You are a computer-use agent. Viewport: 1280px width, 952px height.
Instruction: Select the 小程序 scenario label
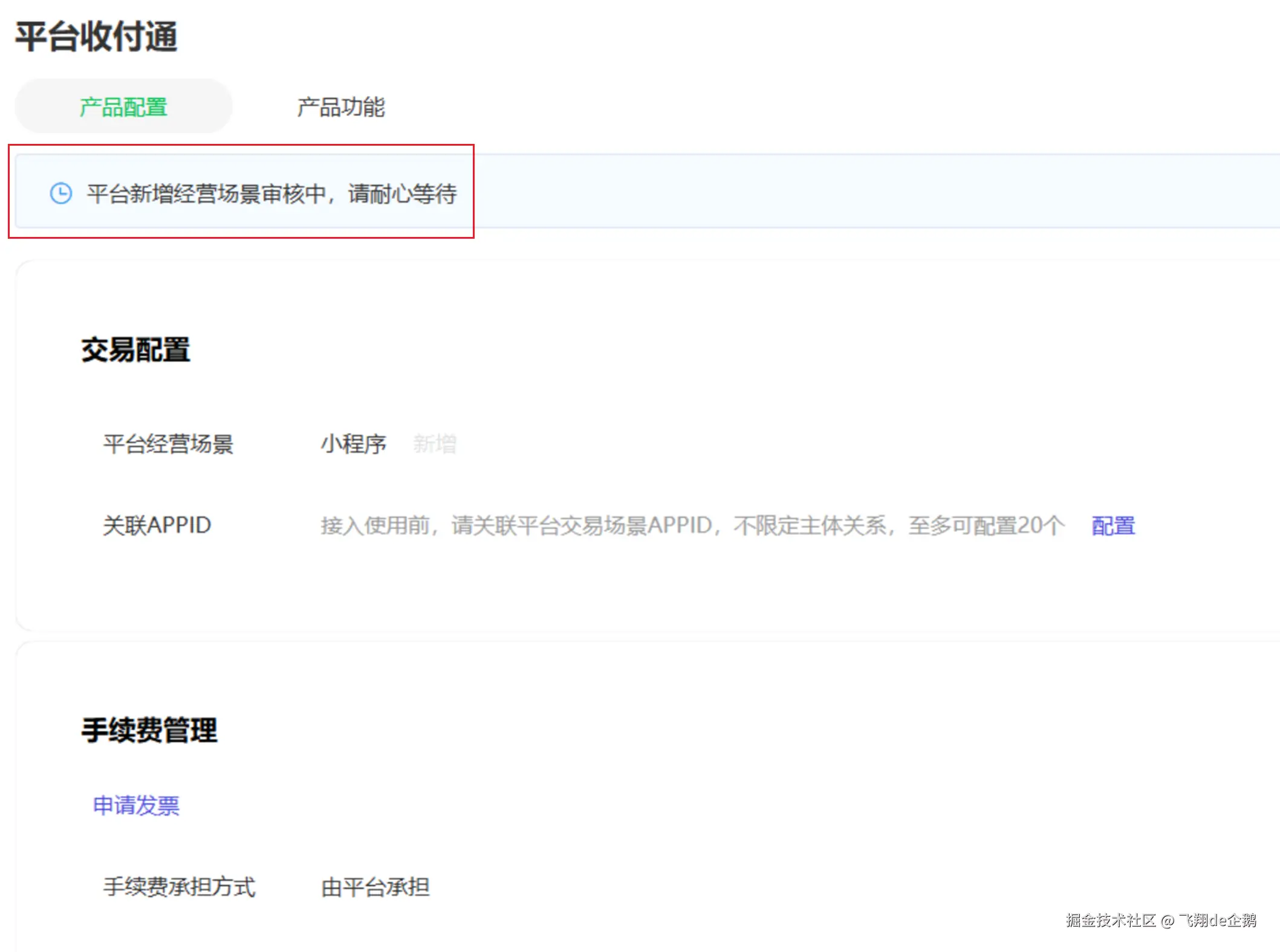(354, 444)
